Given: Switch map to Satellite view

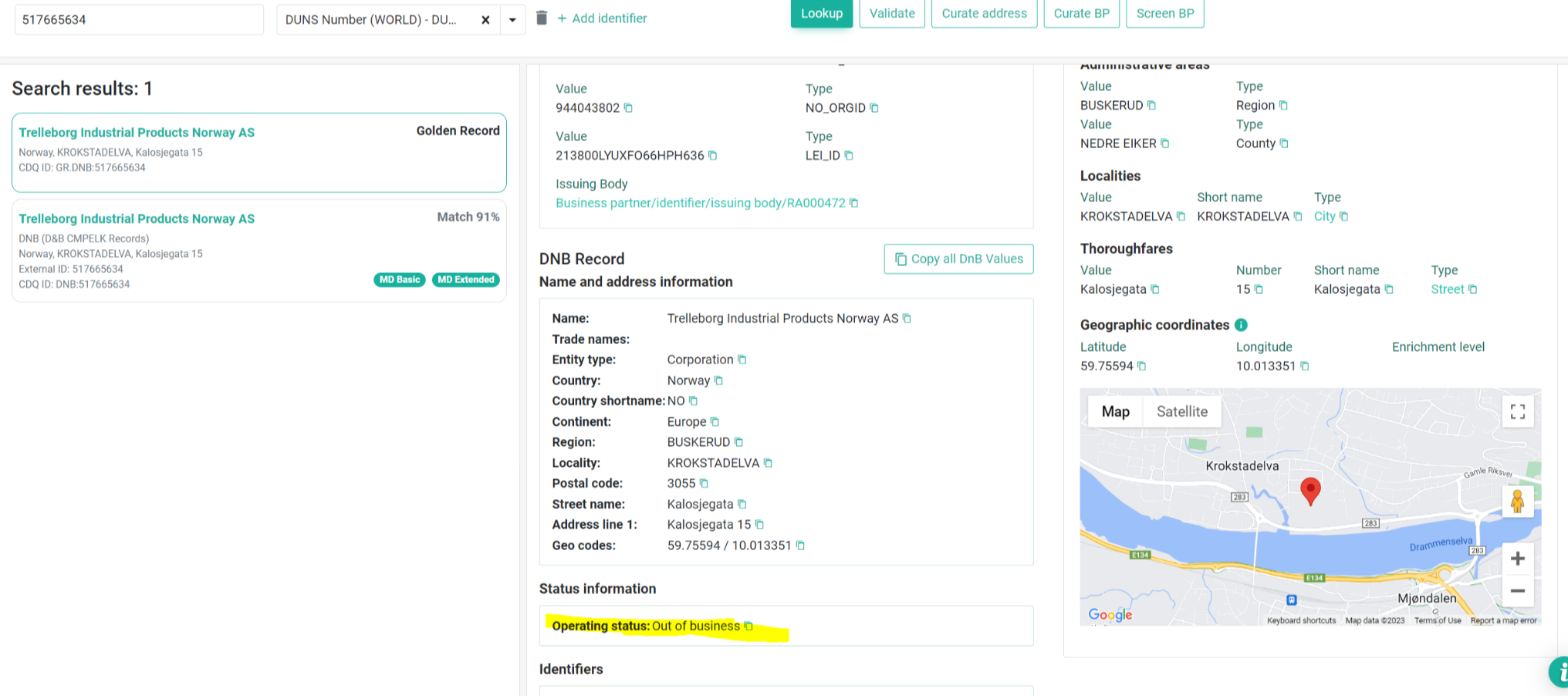Looking at the screenshot, I should tap(1181, 412).
